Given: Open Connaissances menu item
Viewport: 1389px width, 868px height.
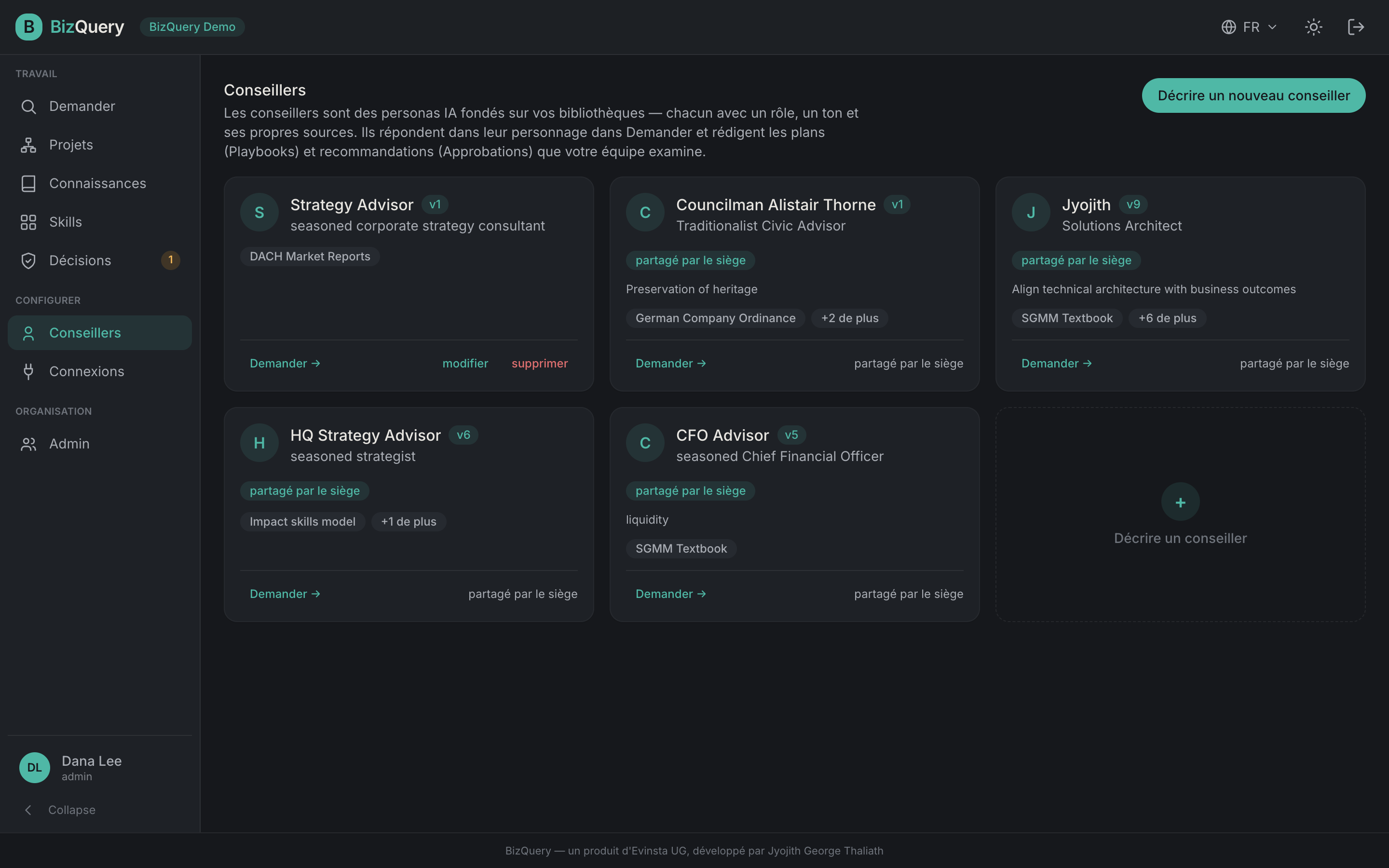Looking at the screenshot, I should point(100,184).
